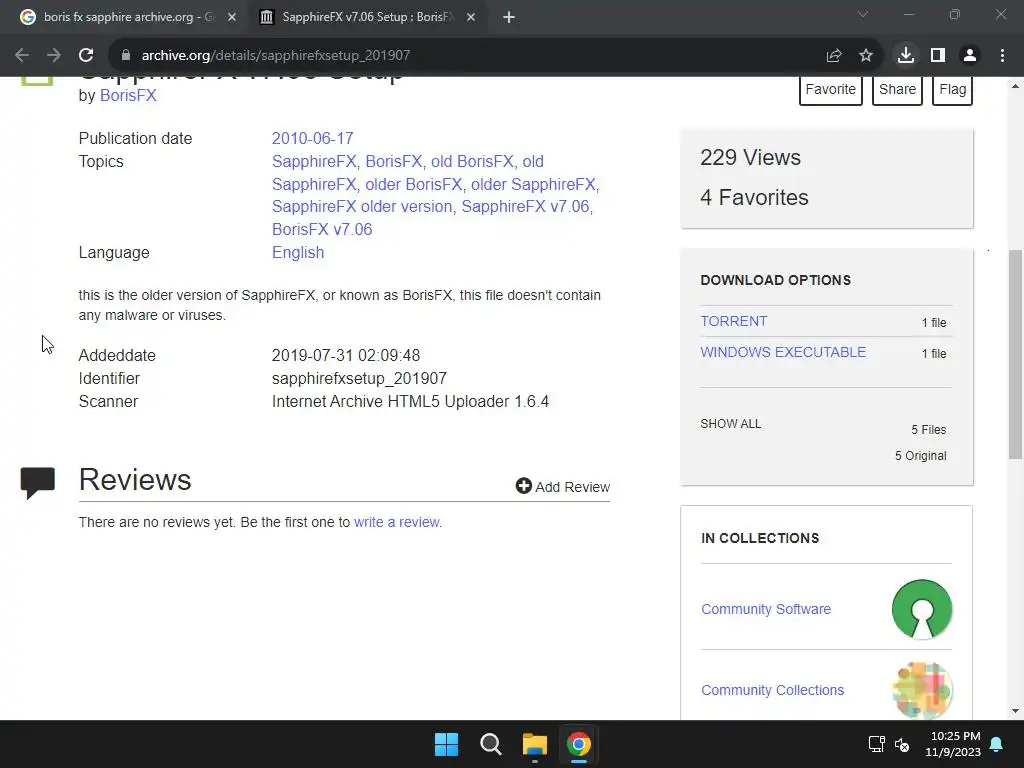Download via the TORRENT option
This screenshot has width=1024, height=768.
(x=733, y=321)
